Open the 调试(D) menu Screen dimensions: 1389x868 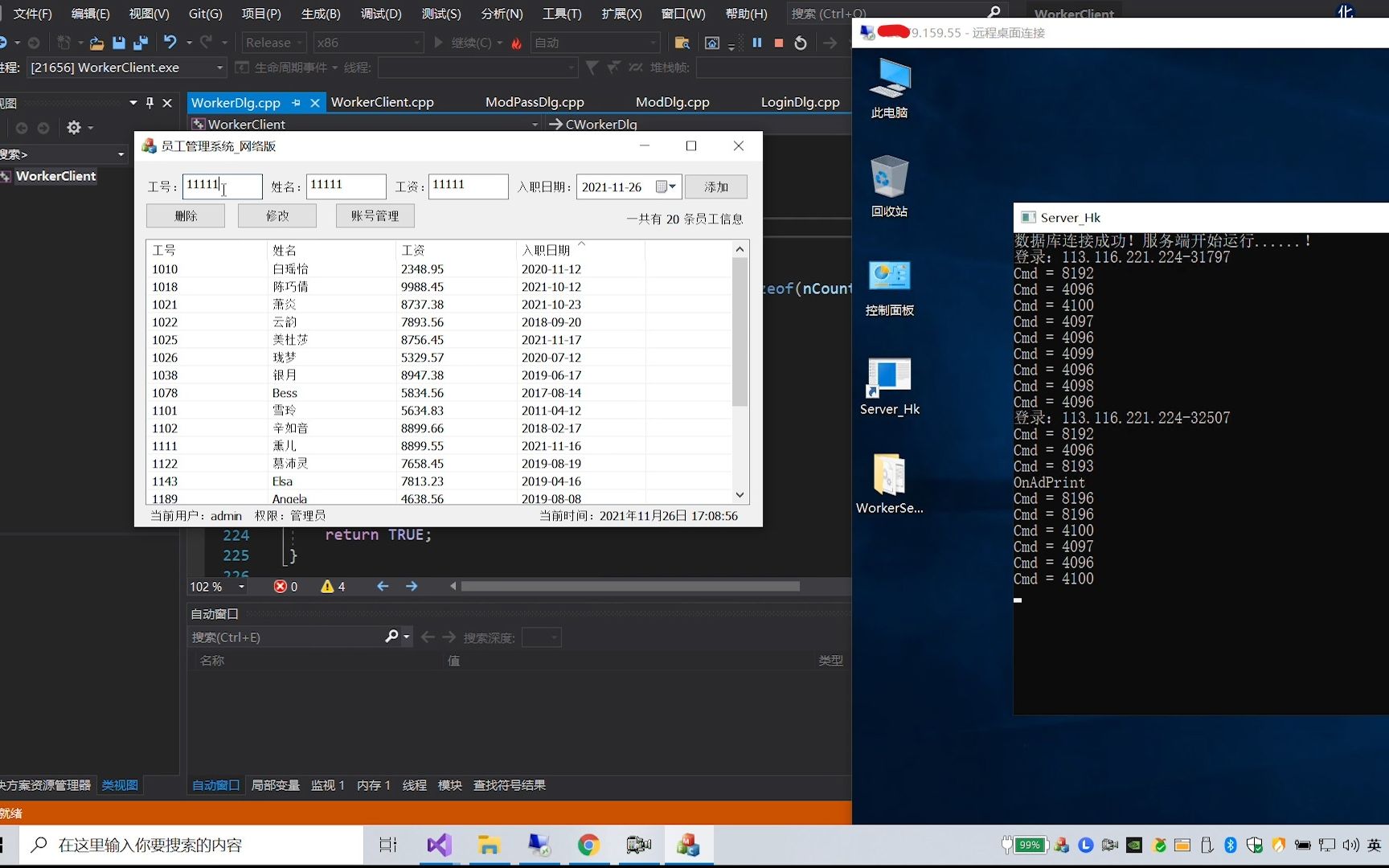click(381, 14)
